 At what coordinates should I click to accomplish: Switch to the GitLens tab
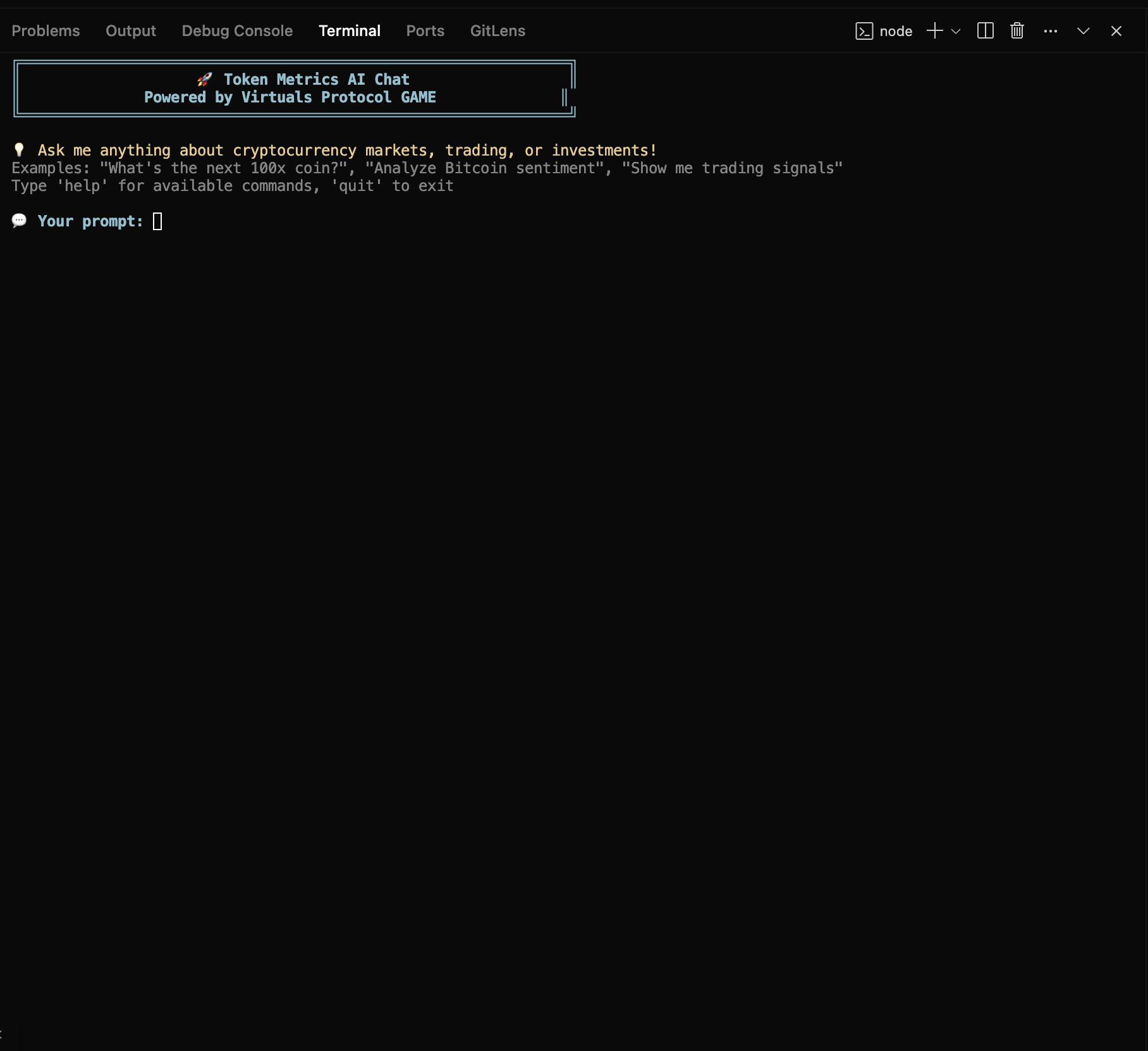pos(498,30)
